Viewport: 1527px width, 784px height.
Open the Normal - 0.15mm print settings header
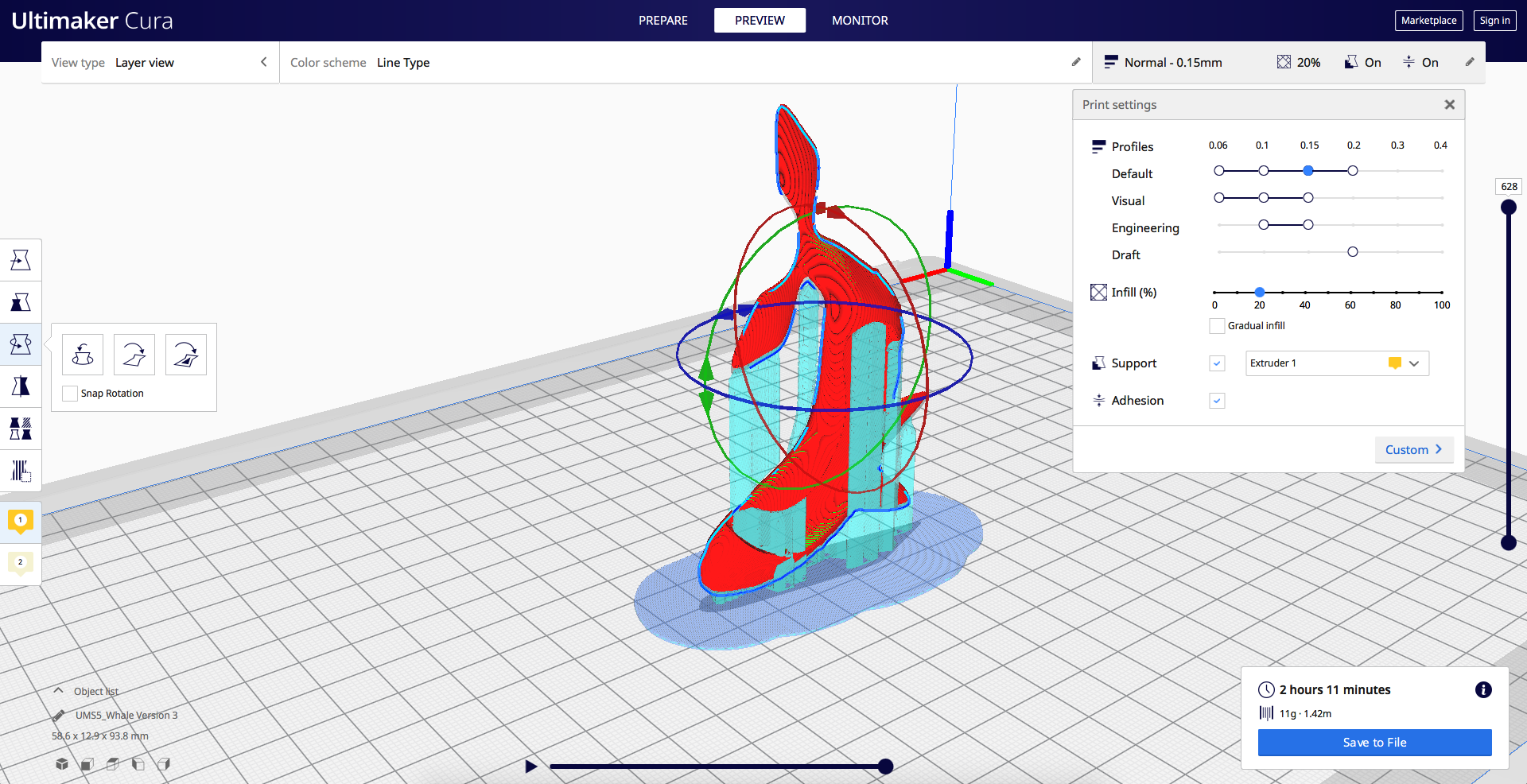point(1288,62)
